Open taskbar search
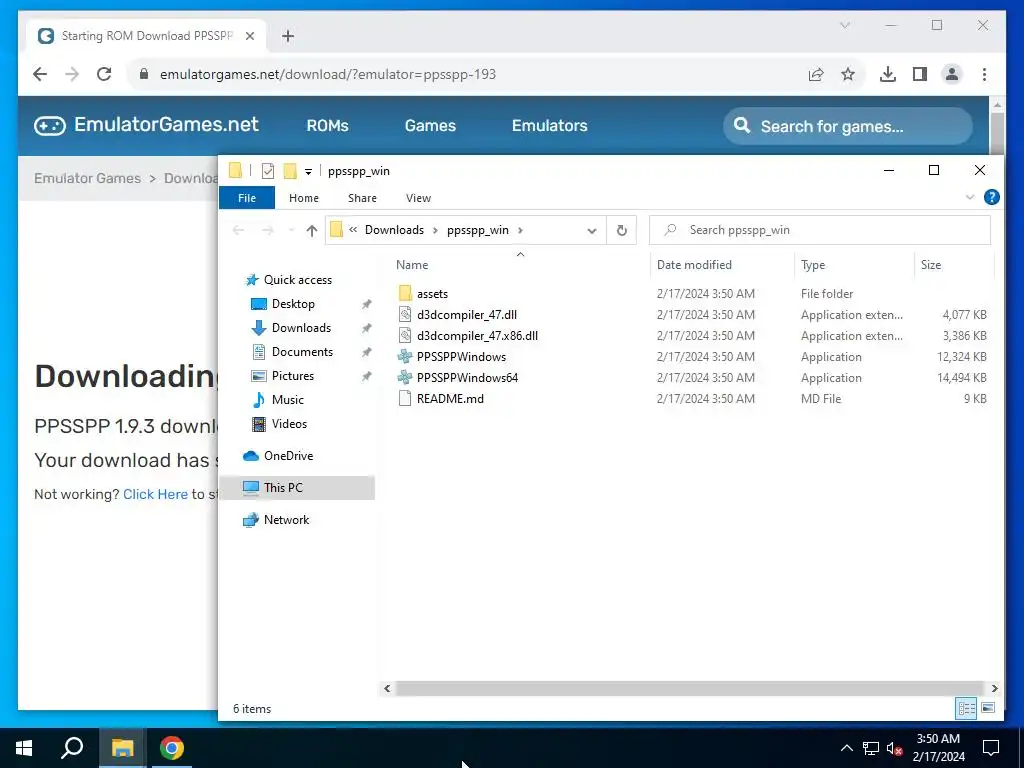 tap(72, 748)
